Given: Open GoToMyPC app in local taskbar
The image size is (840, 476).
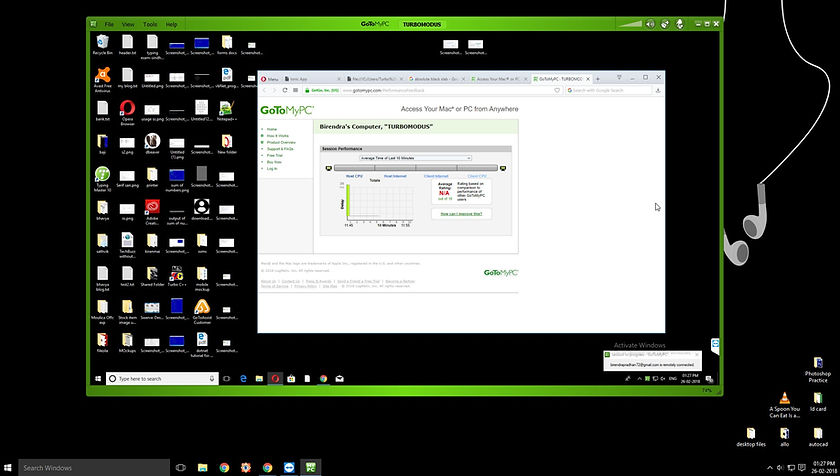Looking at the screenshot, I should pos(310,467).
